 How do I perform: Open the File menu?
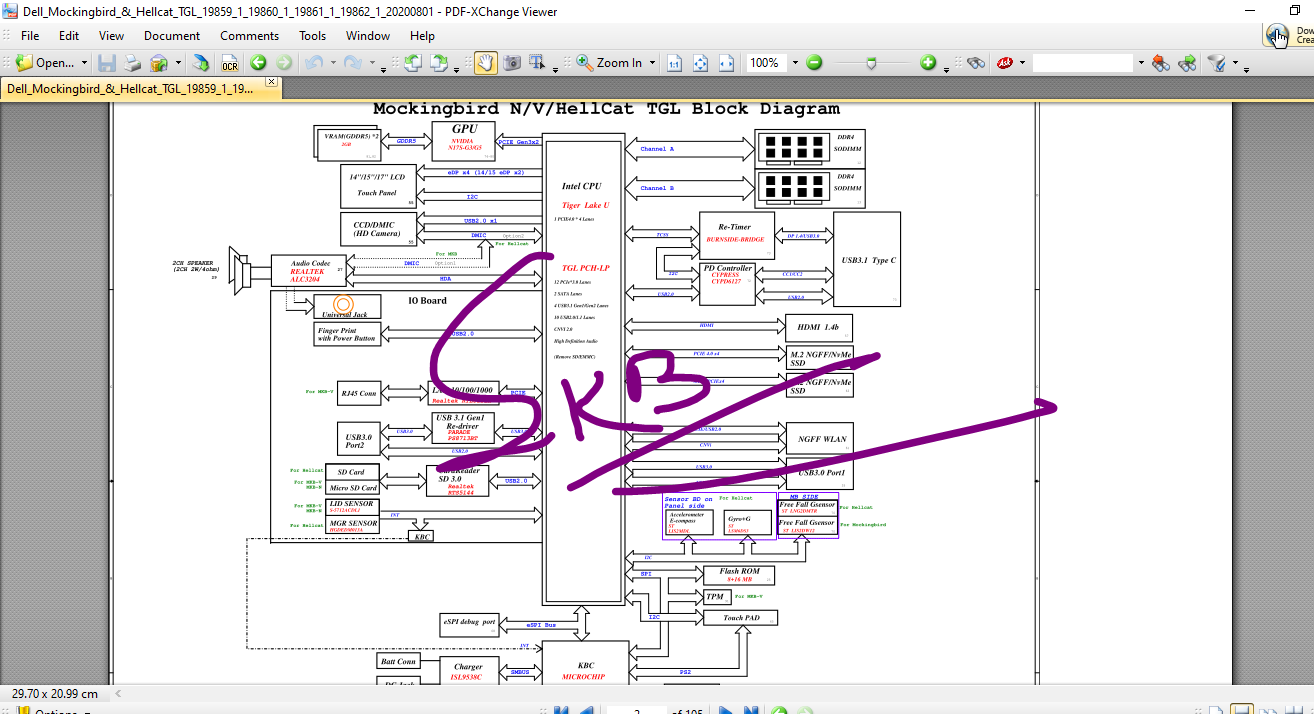coord(30,35)
